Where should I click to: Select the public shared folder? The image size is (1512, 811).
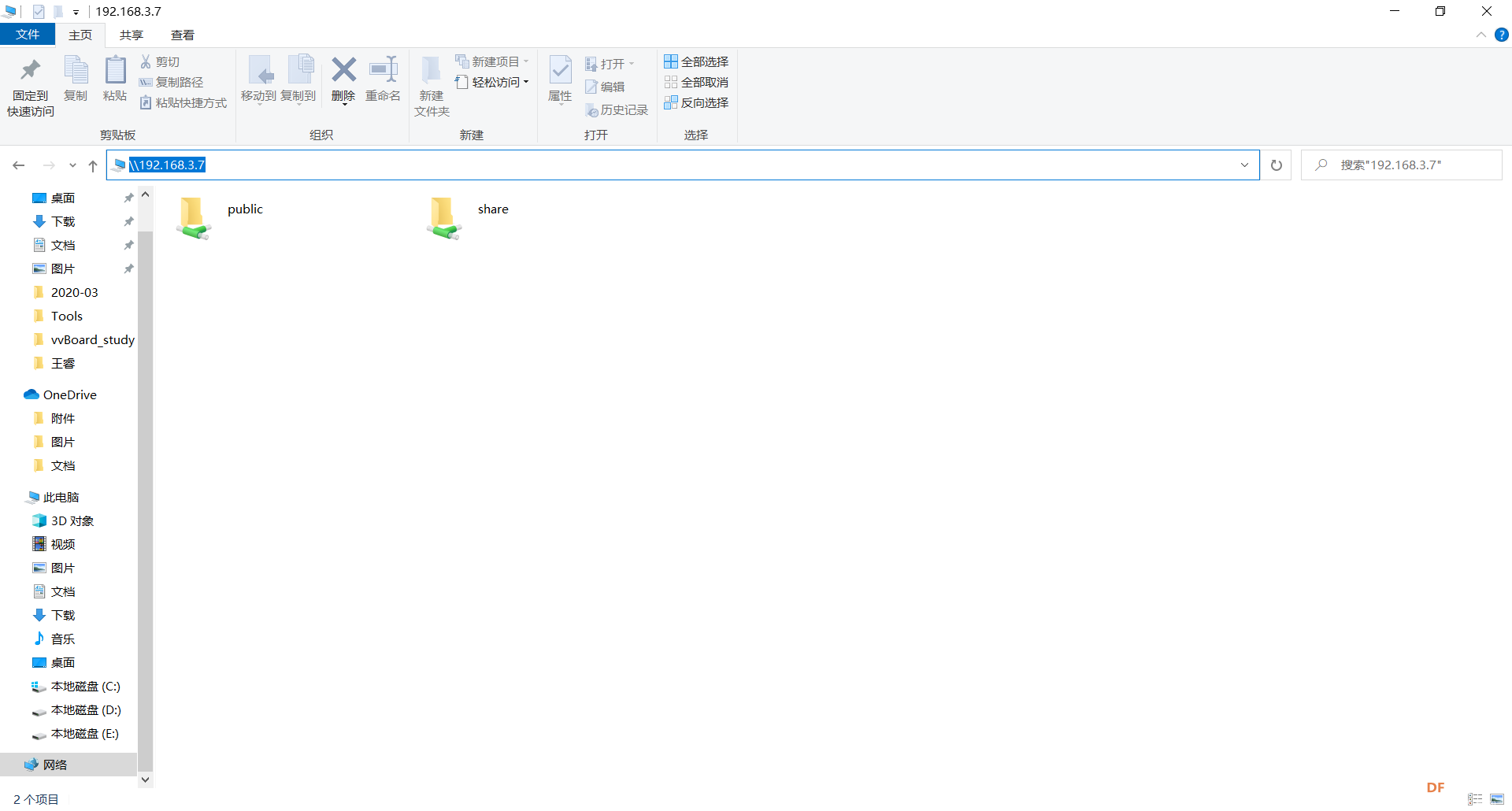pos(219,217)
